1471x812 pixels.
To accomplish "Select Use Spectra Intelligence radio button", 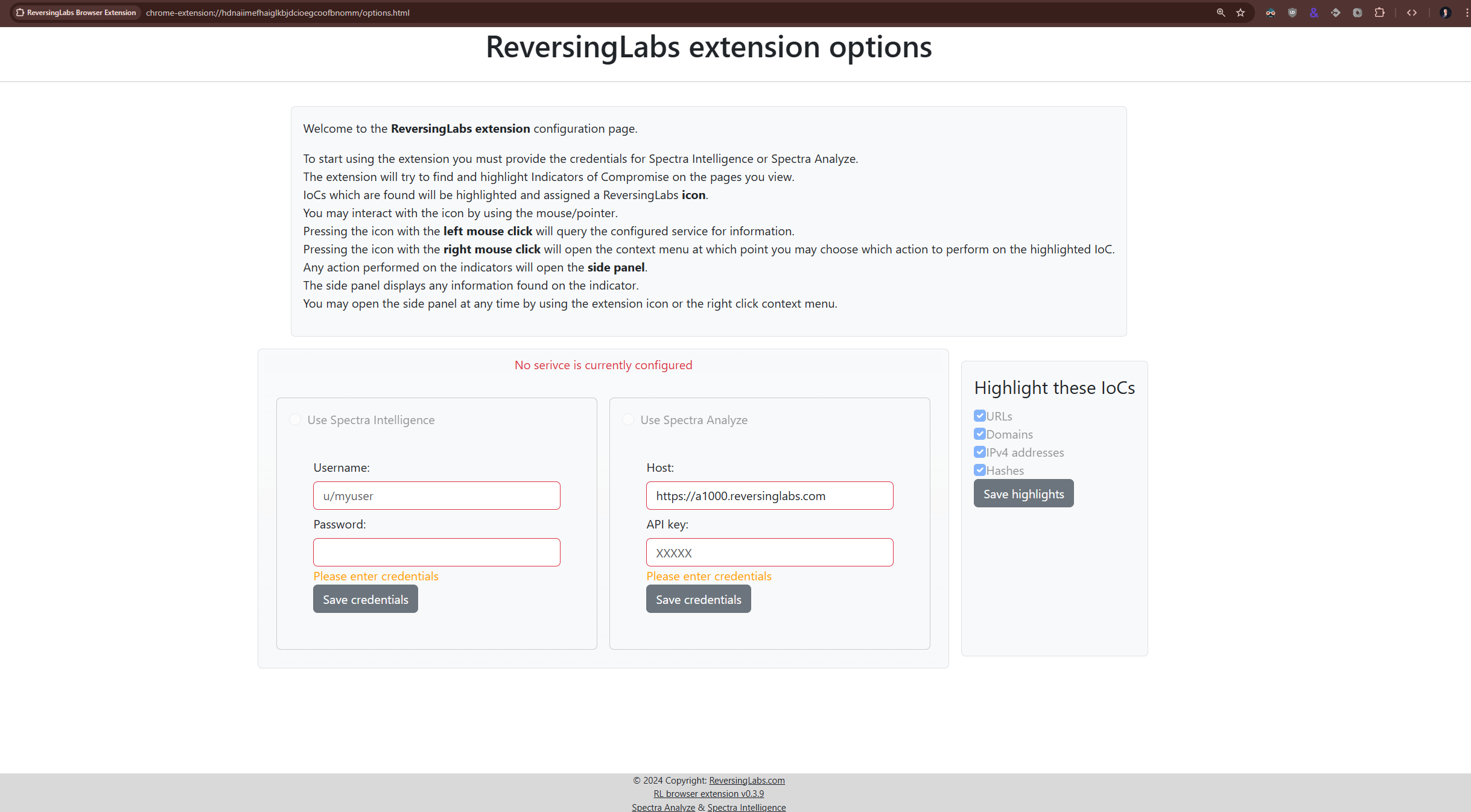I will pyautogui.click(x=295, y=419).
